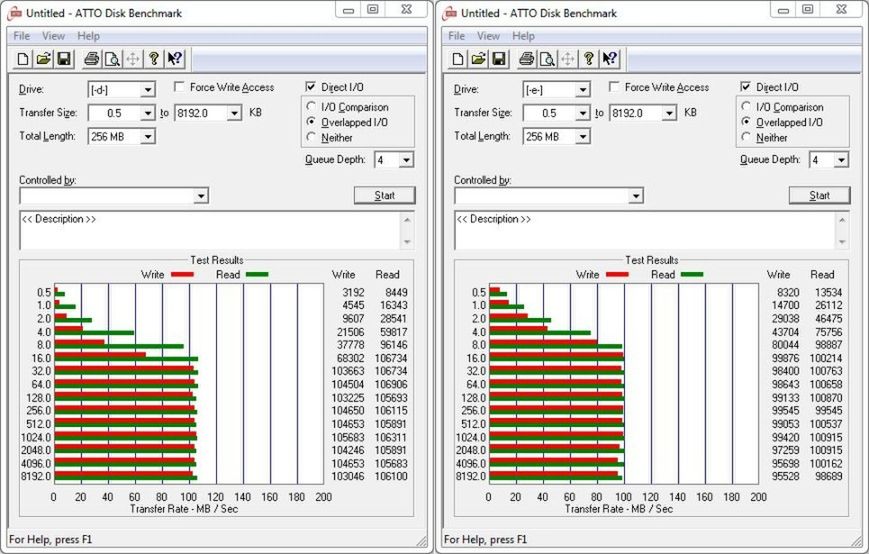Open File menu in right window
Image resolution: width=869 pixels, height=554 pixels.
tap(457, 36)
